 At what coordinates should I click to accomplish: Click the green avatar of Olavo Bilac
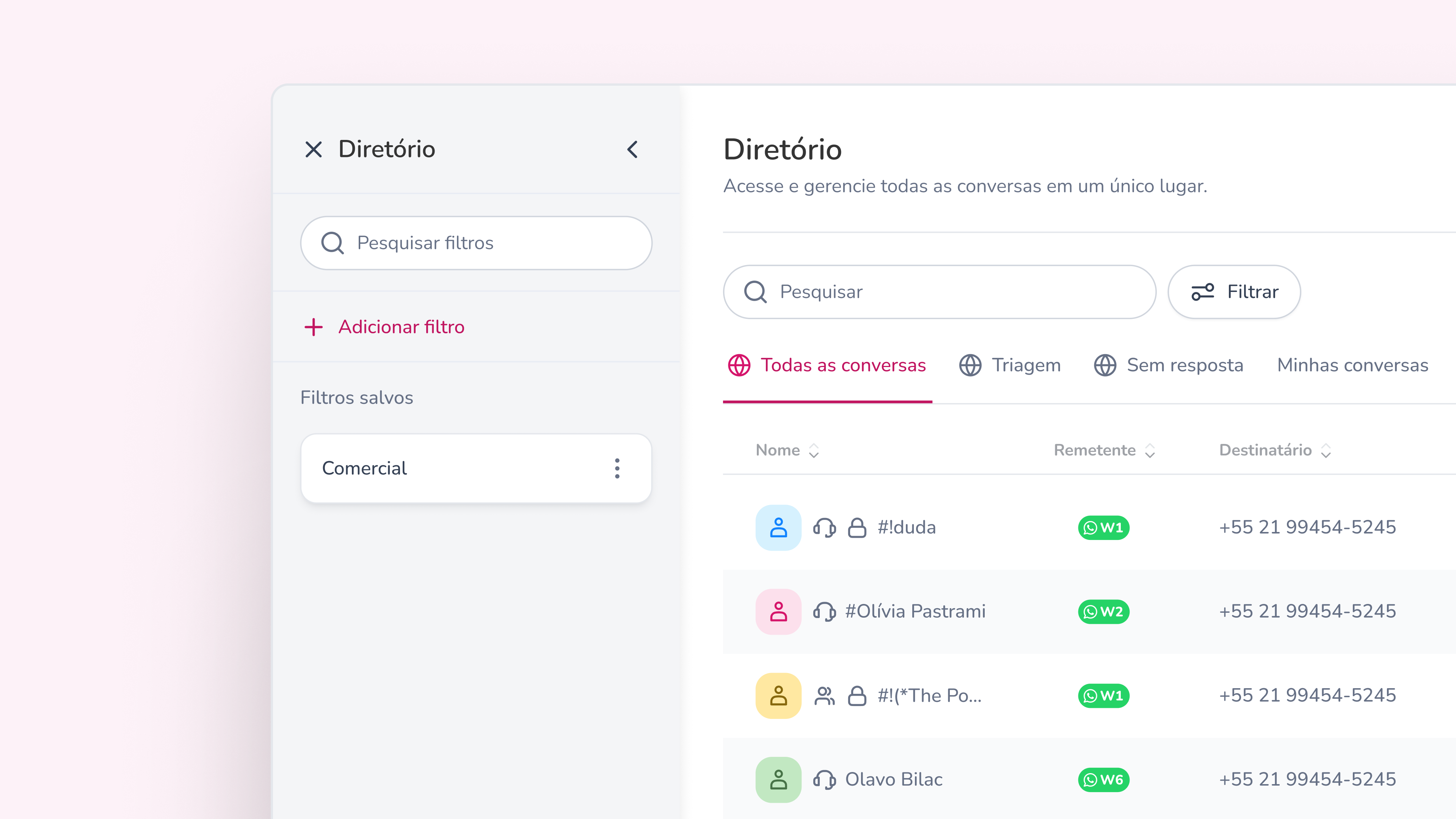click(778, 780)
